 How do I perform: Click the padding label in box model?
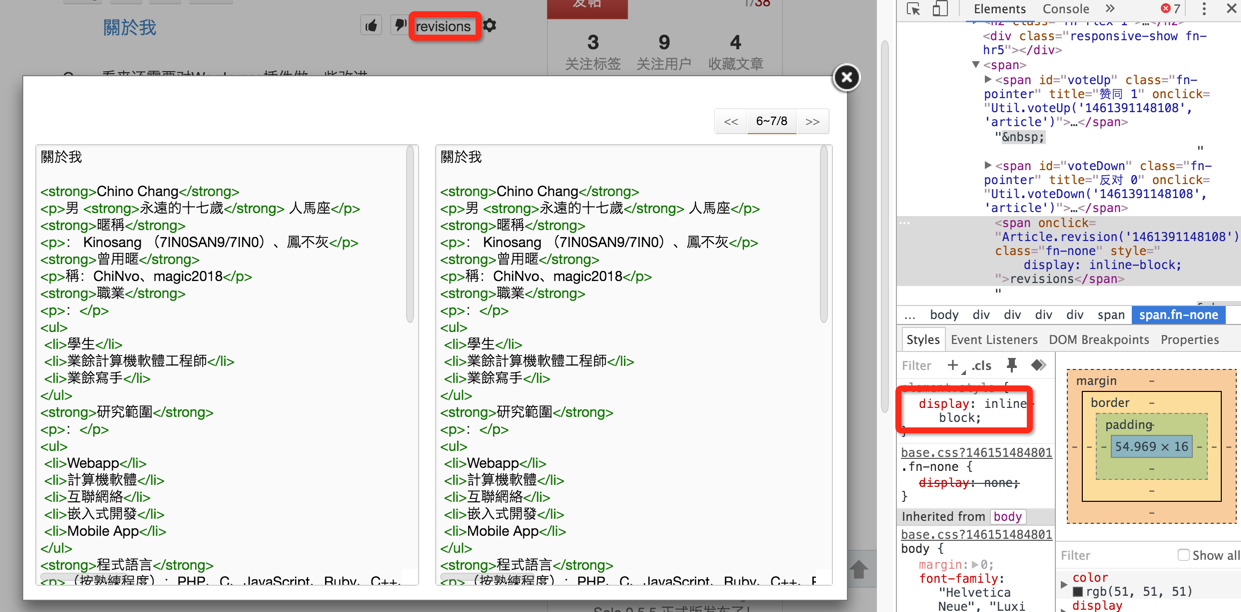[x=1129, y=425]
